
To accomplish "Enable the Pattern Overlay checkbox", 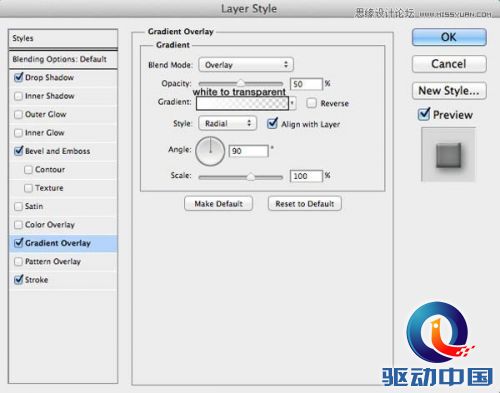I will [x=19, y=262].
